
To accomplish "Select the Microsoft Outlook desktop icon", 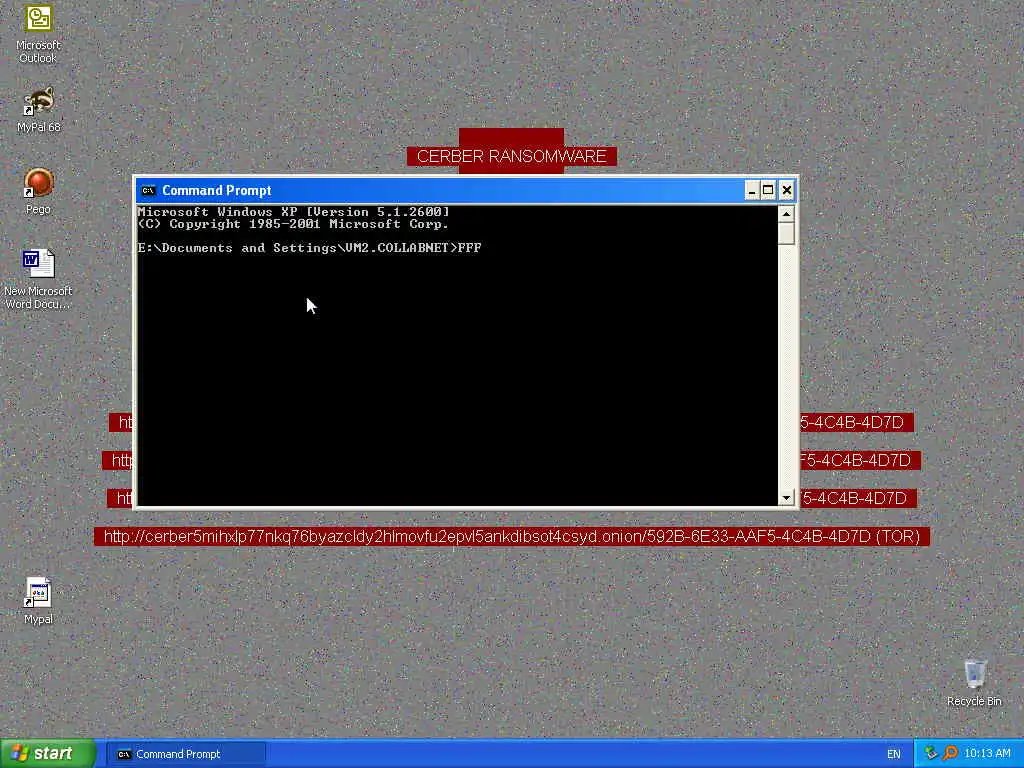I will click(x=38, y=34).
